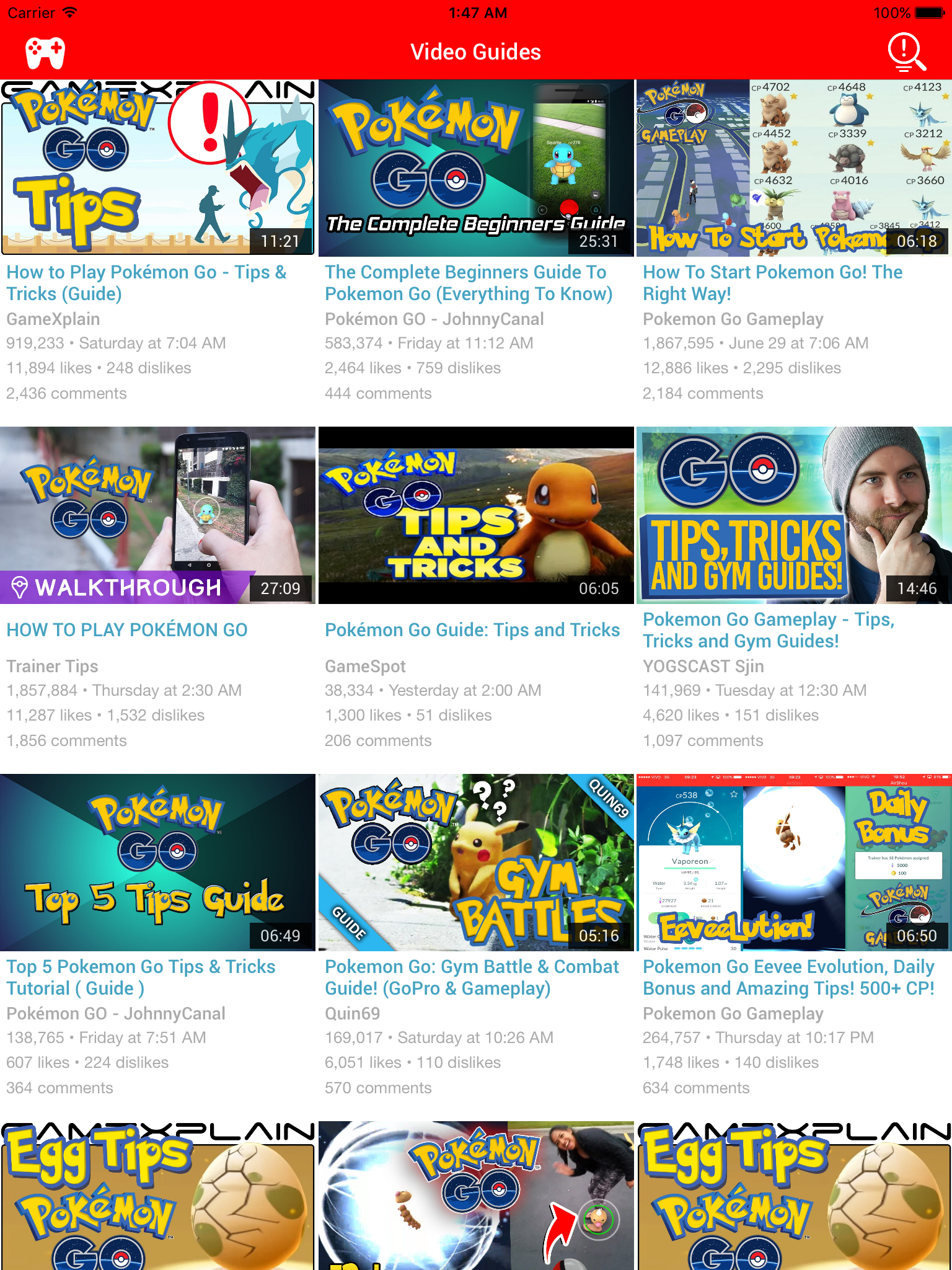Image resolution: width=952 pixels, height=1270 pixels.
Task: Tap the 1:47 AM clock in status bar
Action: (x=478, y=13)
